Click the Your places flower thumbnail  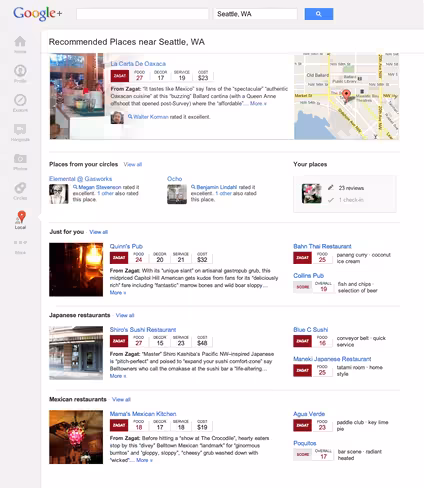312,193
